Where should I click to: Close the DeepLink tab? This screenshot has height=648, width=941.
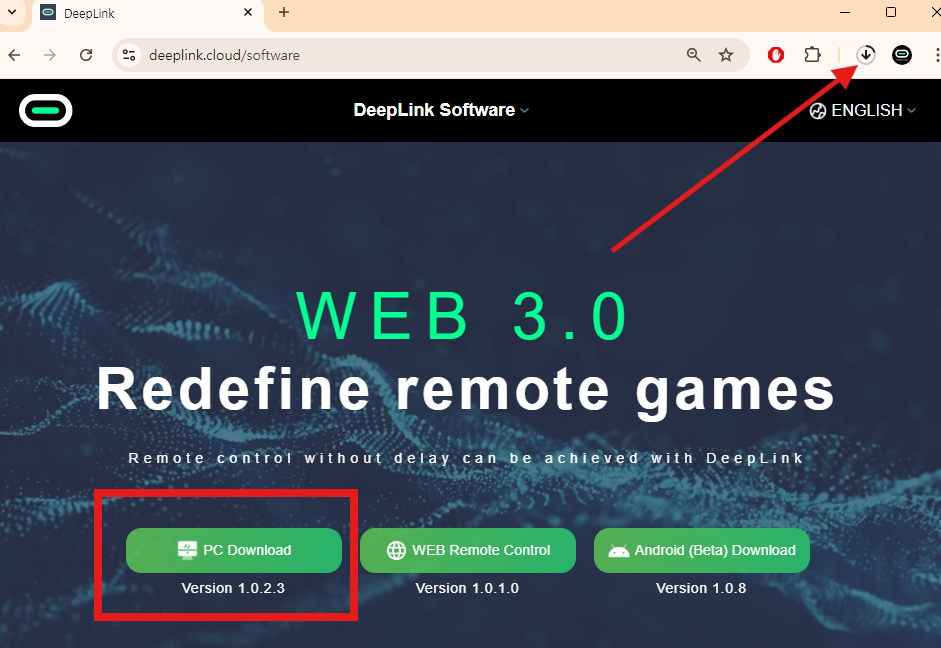pos(248,13)
